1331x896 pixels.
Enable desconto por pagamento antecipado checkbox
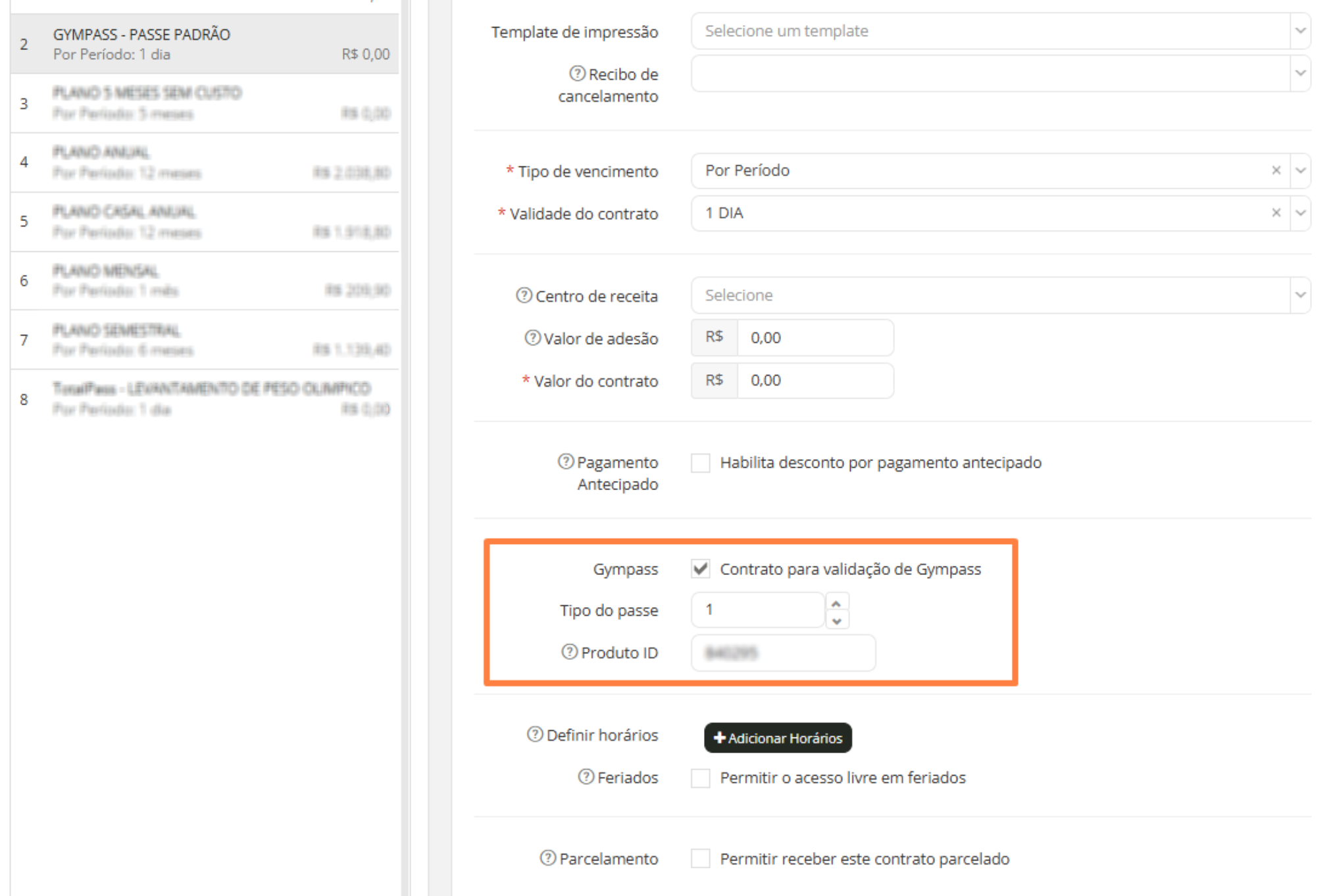click(701, 462)
